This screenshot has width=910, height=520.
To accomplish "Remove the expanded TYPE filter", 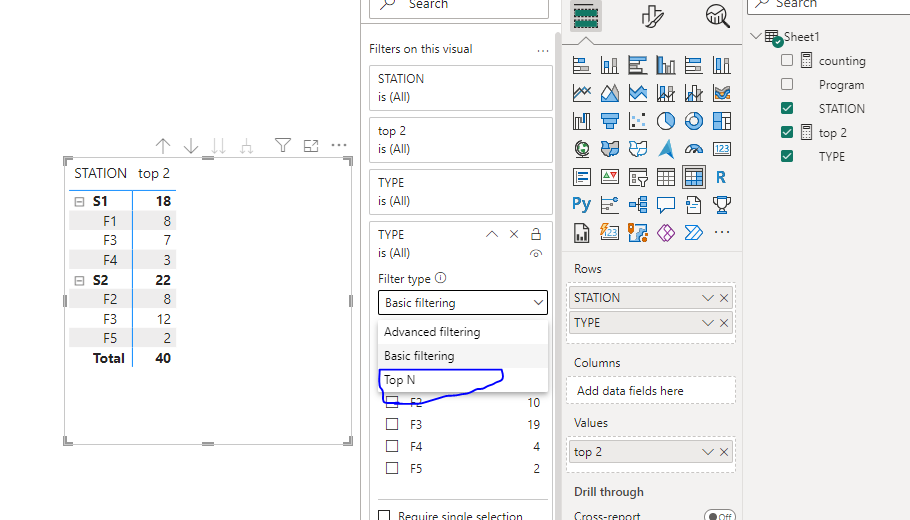I will point(514,234).
